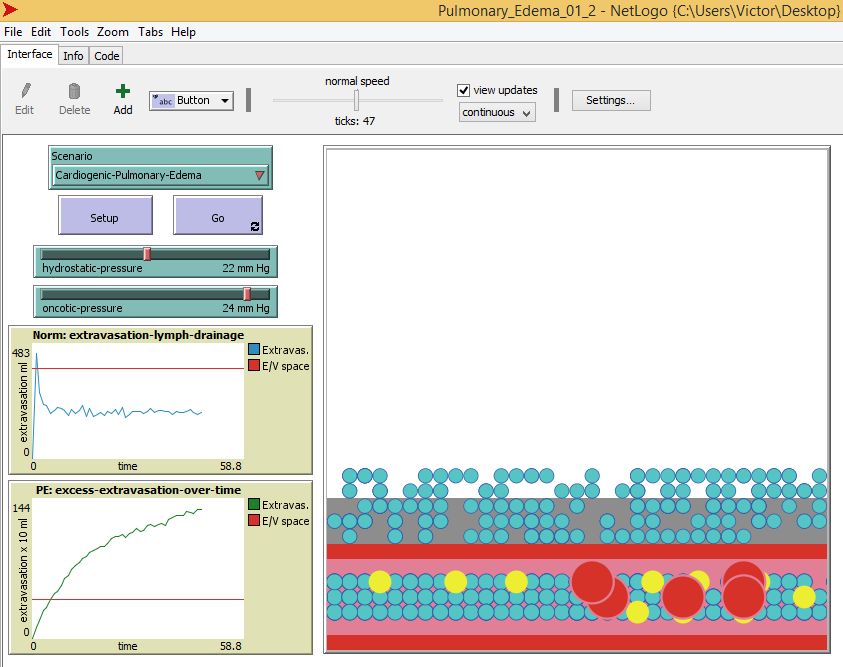
Task: Click the NetLogo icon in the title bar
Action: pyautogui.click(x=10, y=10)
